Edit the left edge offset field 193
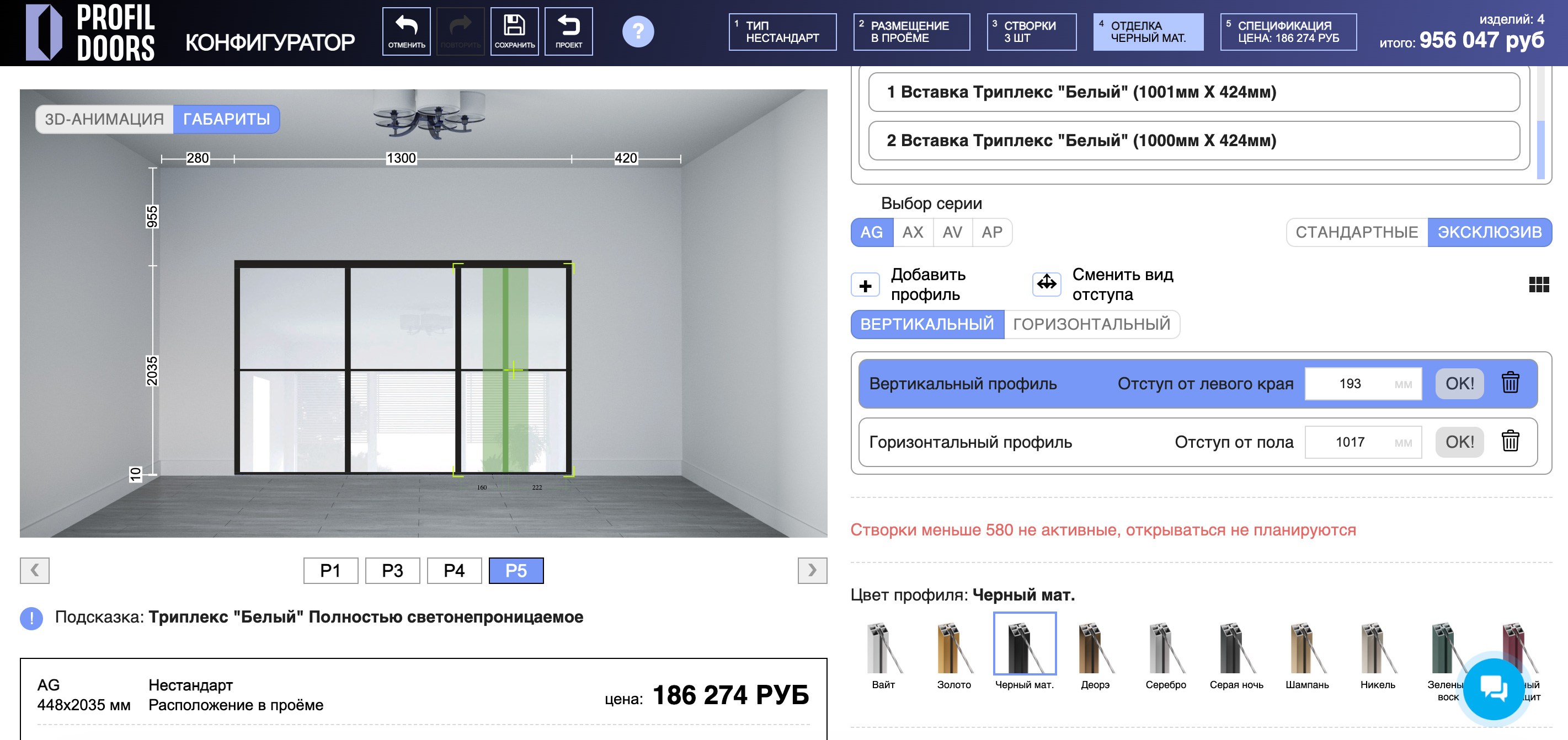 [x=1363, y=383]
